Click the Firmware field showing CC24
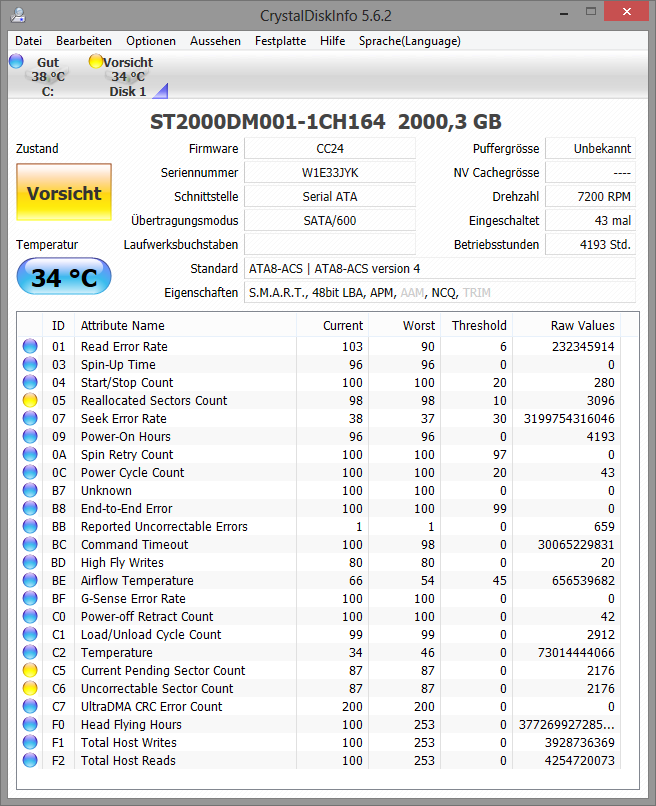 click(x=330, y=149)
